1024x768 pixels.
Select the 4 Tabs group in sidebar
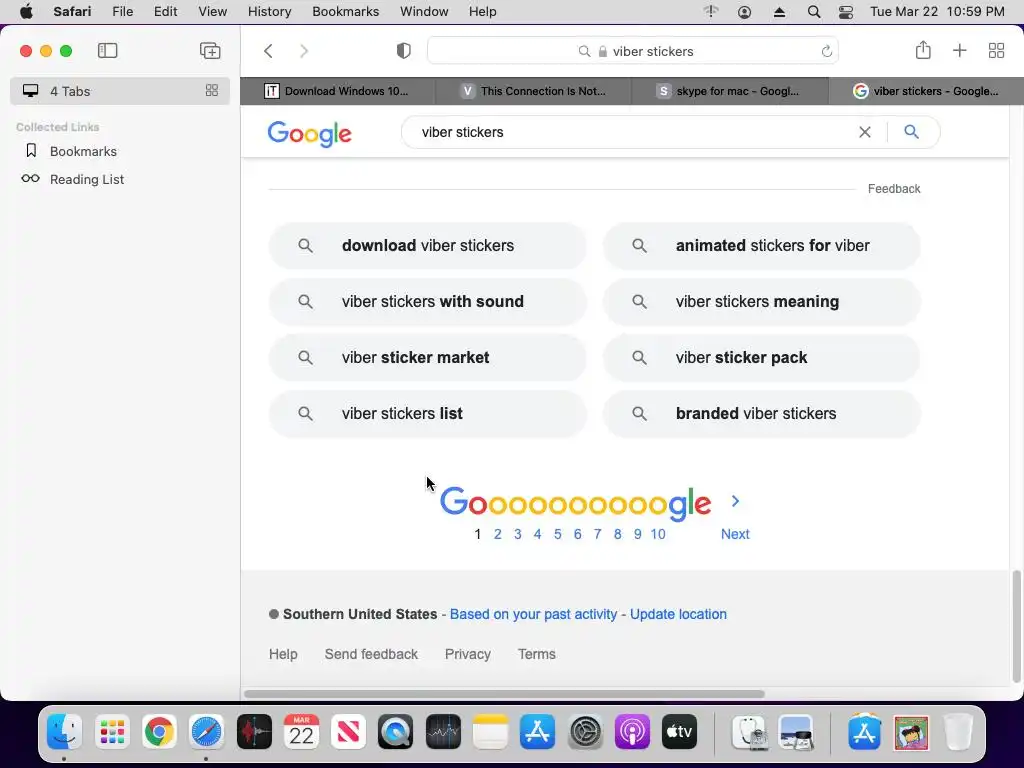click(120, 91)
